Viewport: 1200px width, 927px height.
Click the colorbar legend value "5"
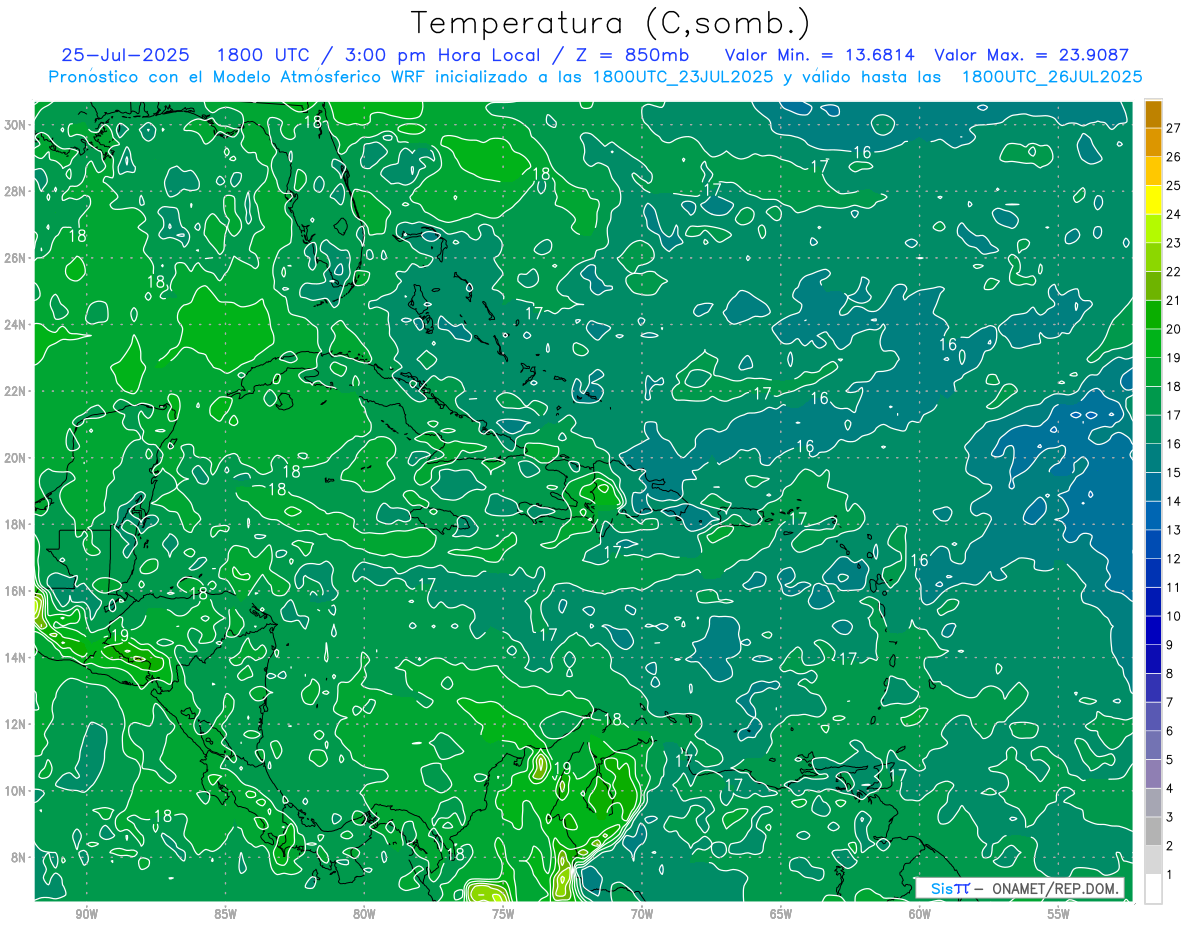(x=1169, y=760)
